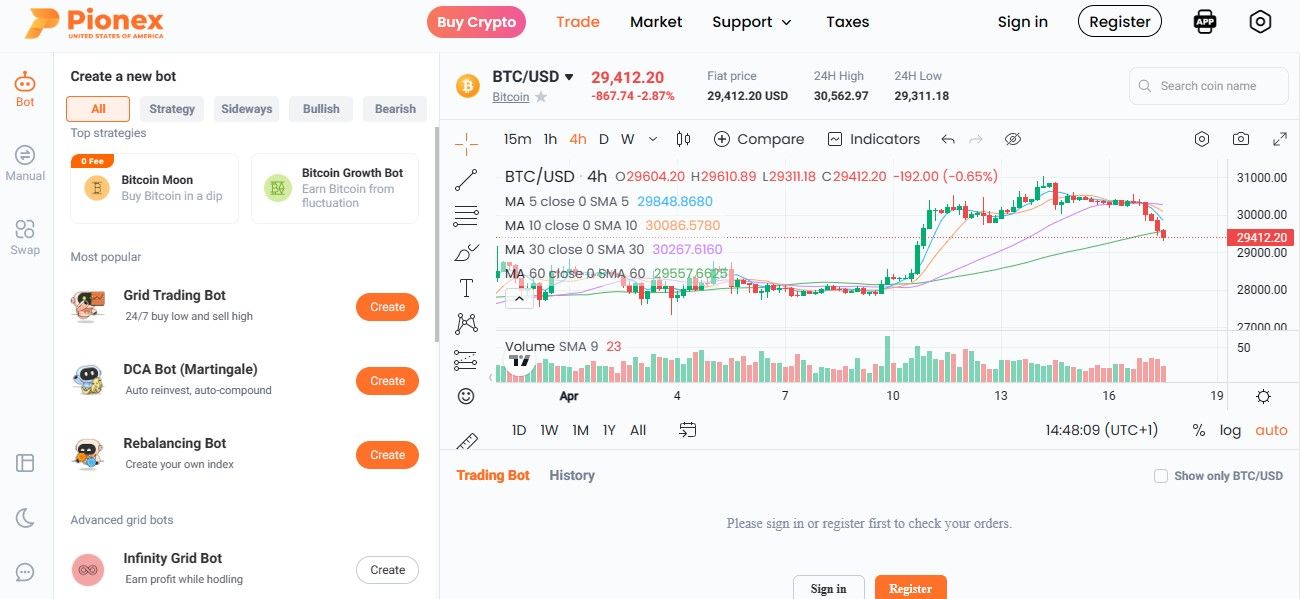Check the Show only BTC/USD box
1300x599 pixels.
point(1161,476)
